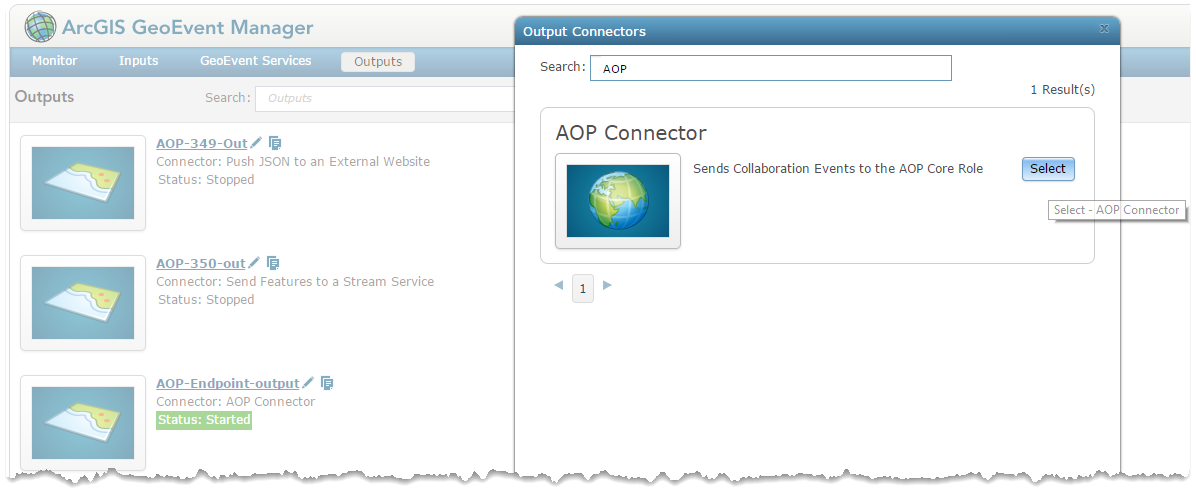Click the copy icon beside AOP-350-out
This screenshot has height=492, width=1196.
pos(273,263)
